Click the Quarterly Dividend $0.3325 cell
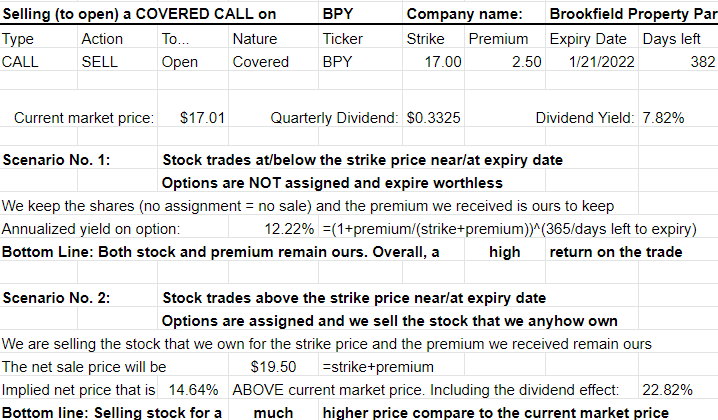This screenshot has height=420, width=718. [433, 118]
